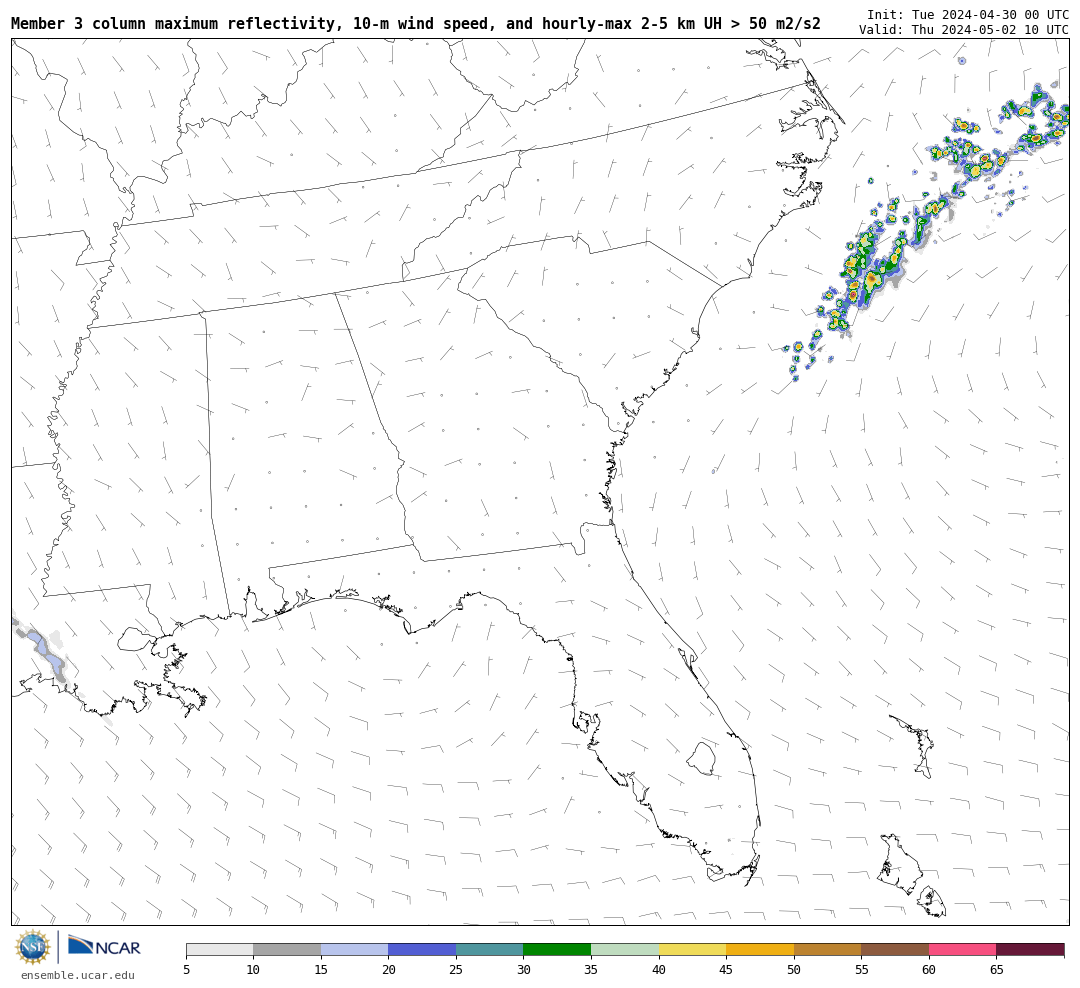The width and height of the screenshot is (1080, 988).
Task: Click the 20-25 blue colorbar swatch
Action: 422,949
